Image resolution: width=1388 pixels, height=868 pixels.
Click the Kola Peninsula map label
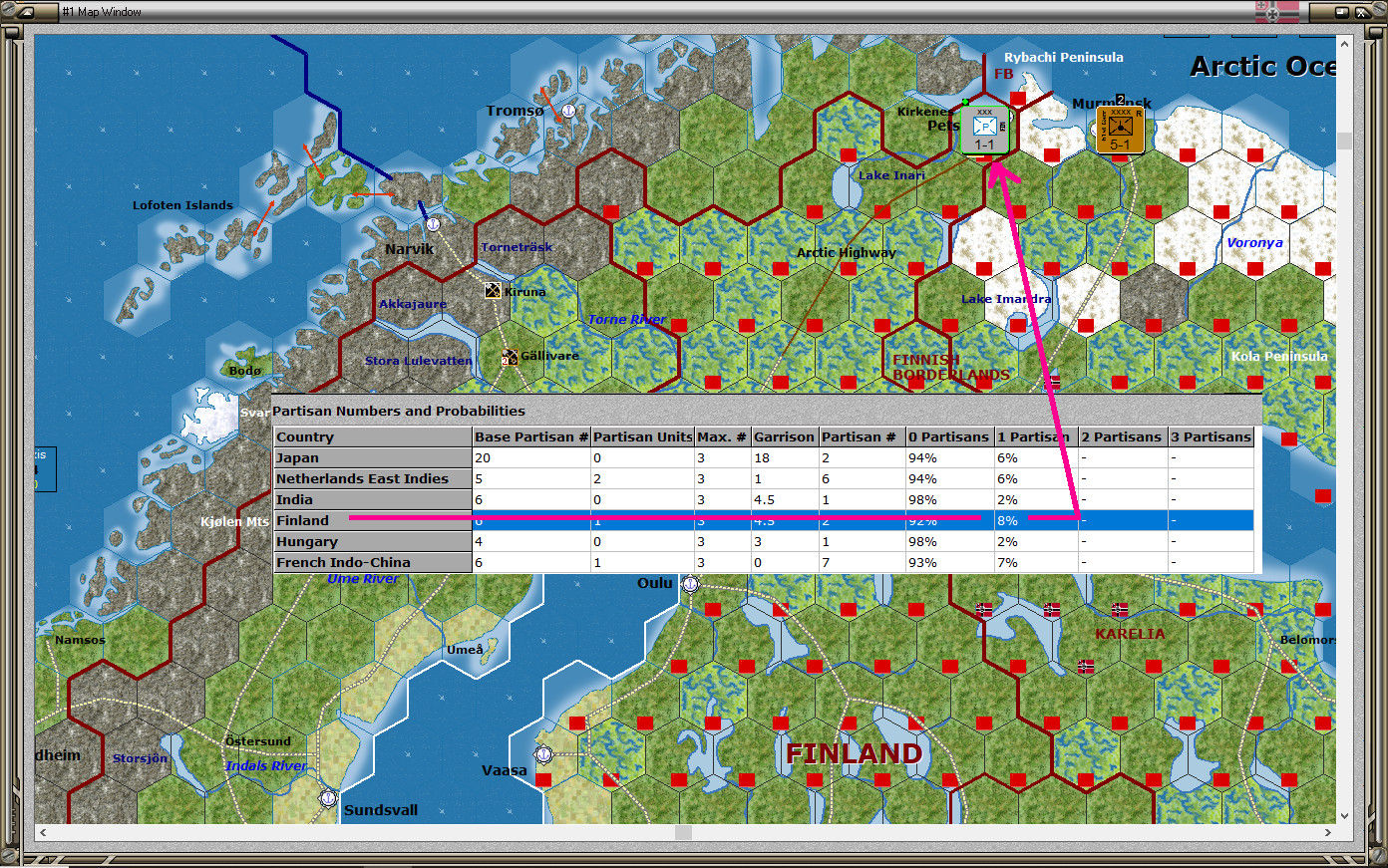tap(1279, 356)
